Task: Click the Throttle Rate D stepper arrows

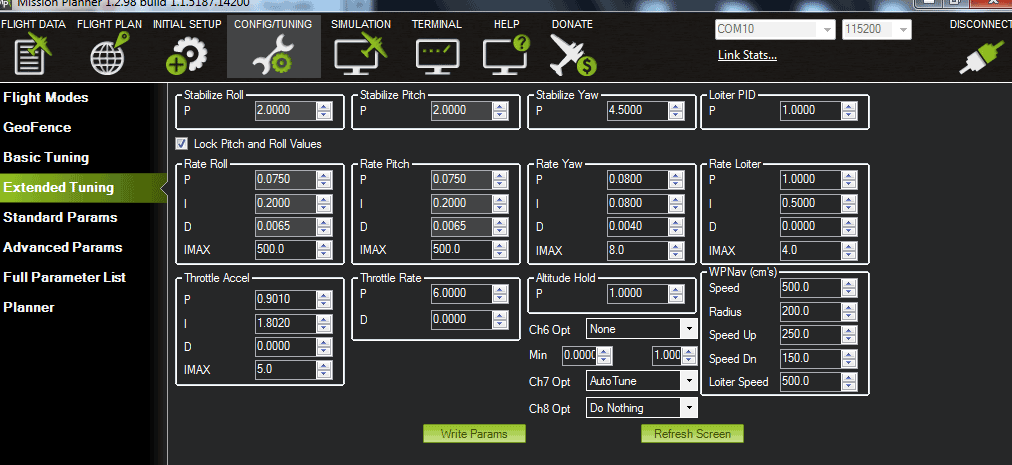Action: click(x=500, y=320)
